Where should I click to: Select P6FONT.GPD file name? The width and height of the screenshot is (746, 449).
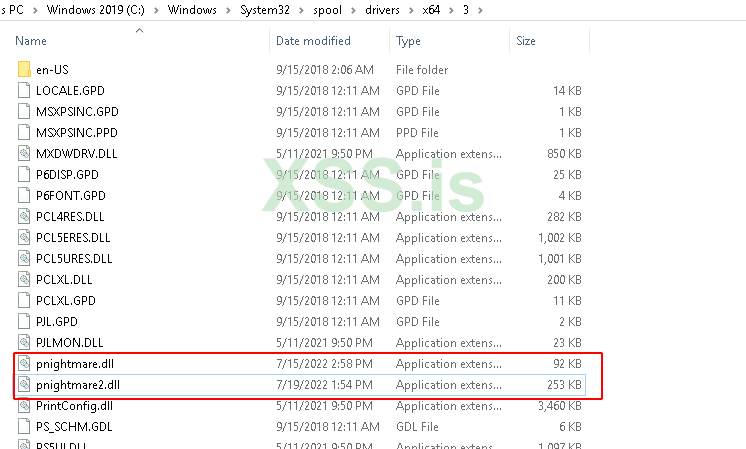coord(71,195)
